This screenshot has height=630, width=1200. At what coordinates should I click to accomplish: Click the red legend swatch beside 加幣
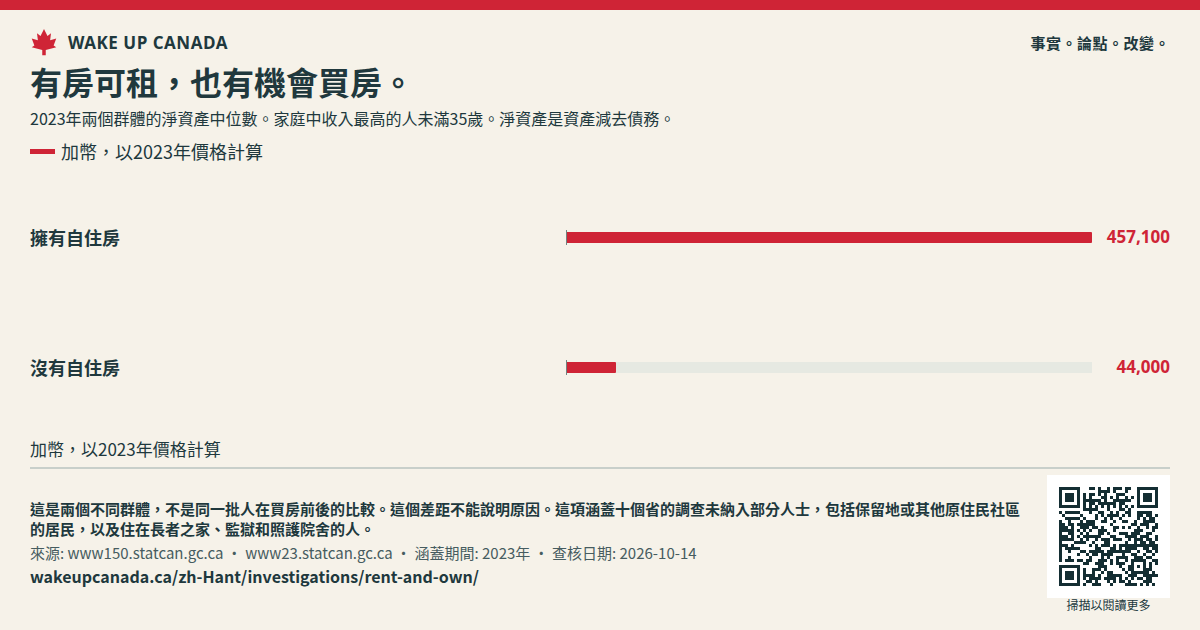(x=42, y=153)
